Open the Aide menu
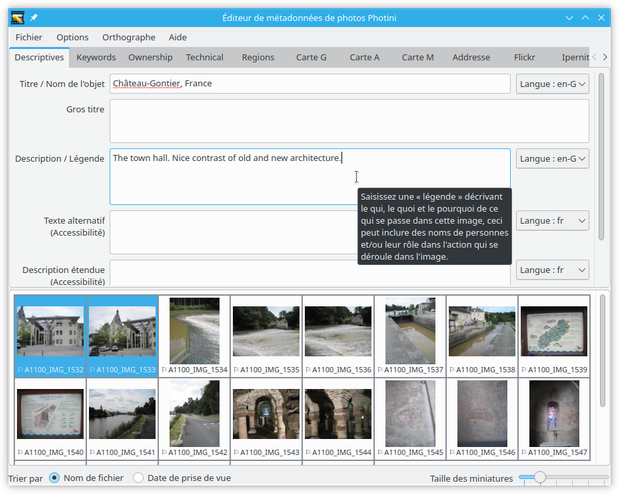 click(178, 37)
